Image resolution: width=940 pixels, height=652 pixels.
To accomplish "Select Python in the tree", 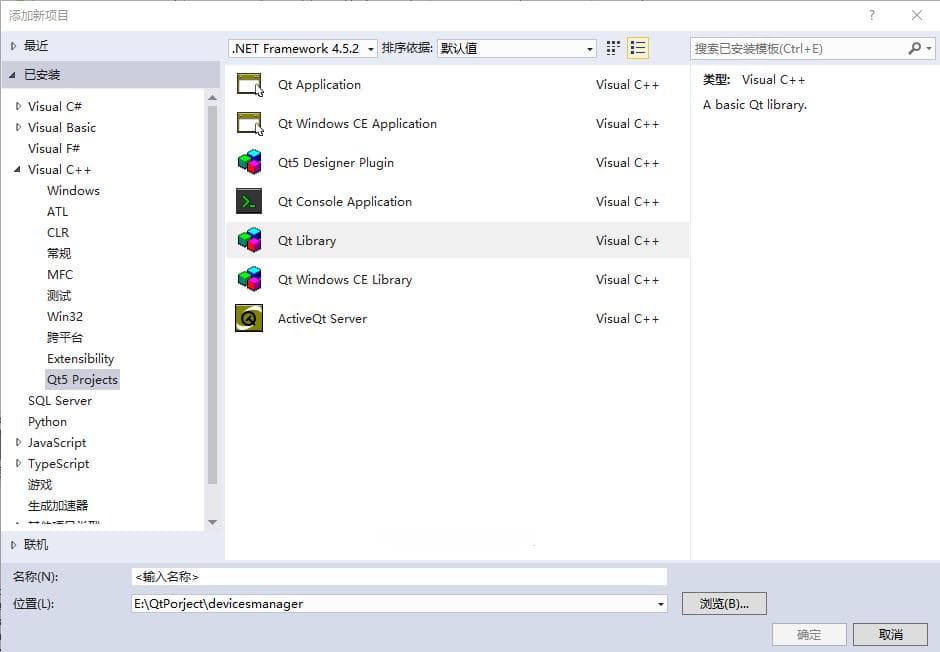I will 47,422.
